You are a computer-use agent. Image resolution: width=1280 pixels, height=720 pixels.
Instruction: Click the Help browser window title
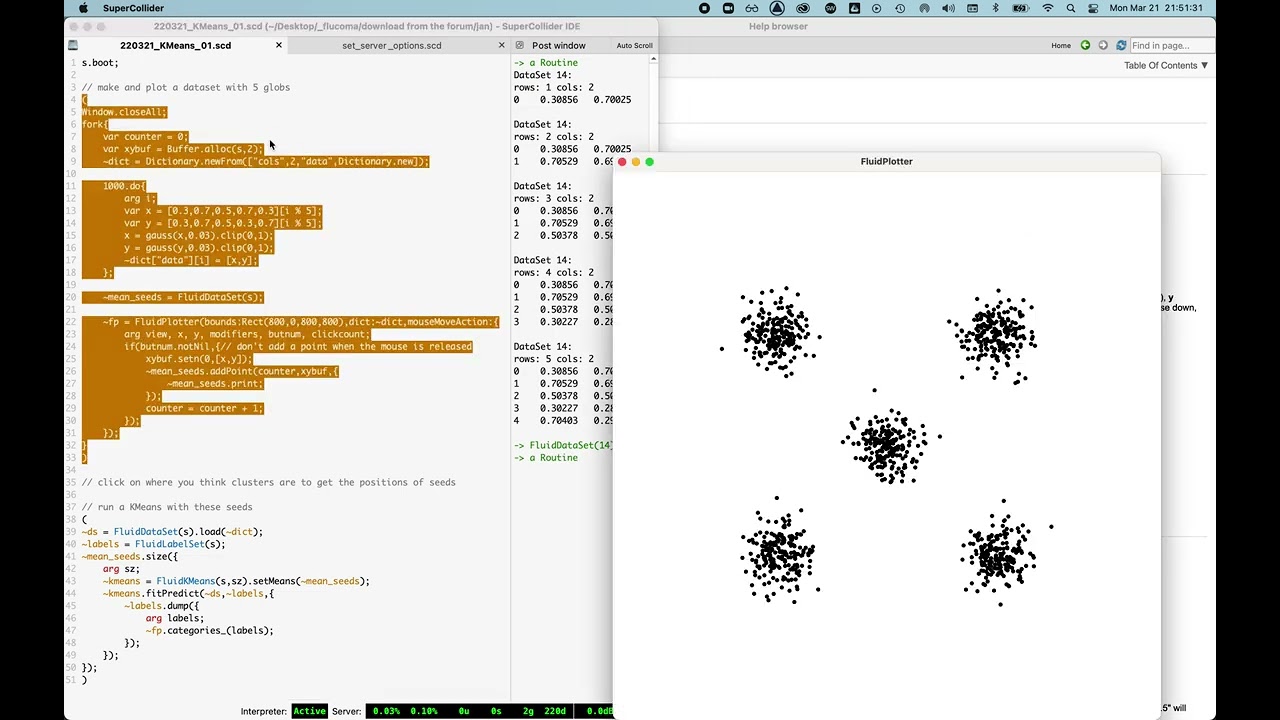(x=778, y=26)
